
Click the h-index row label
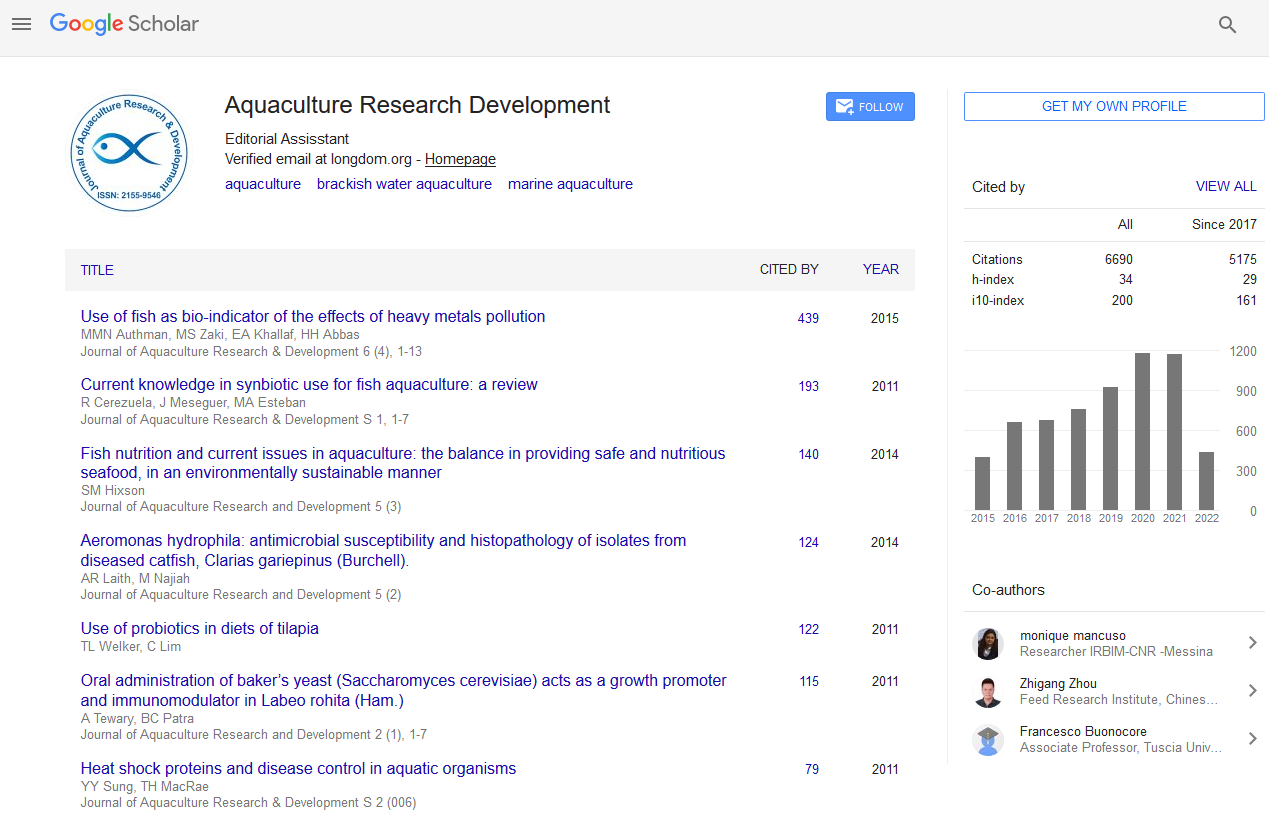click(x=992, y=280)
